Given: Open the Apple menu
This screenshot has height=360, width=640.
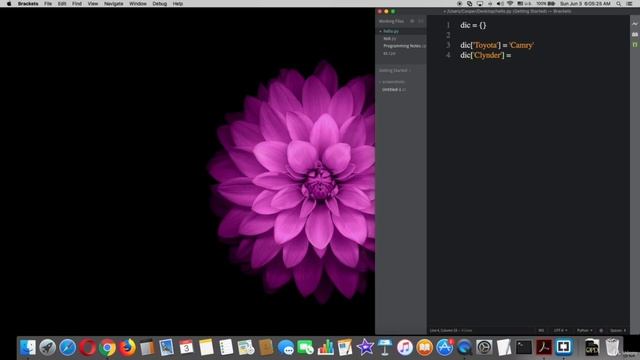Looking at the screenshot, I should point(9,4).
